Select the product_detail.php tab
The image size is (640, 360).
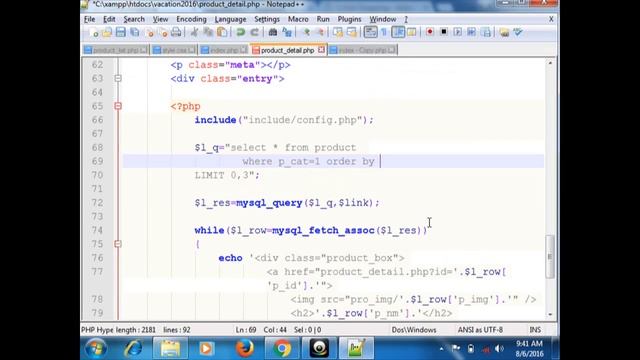coord(287,50)
